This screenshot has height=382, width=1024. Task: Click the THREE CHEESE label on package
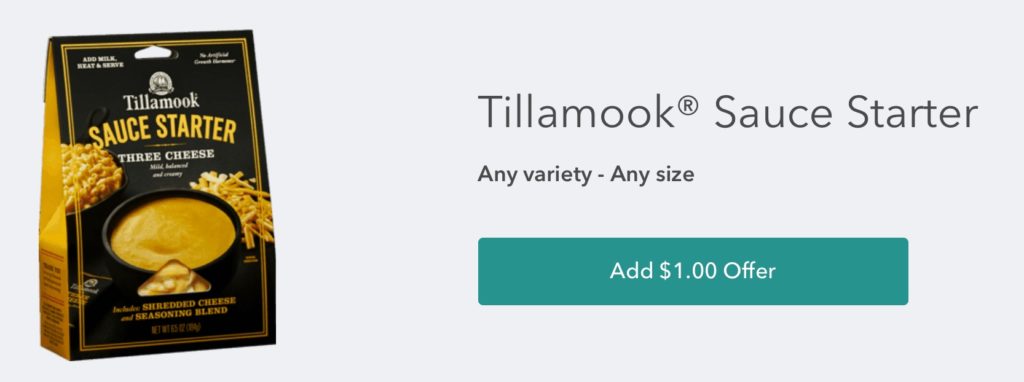coord(166,155)
